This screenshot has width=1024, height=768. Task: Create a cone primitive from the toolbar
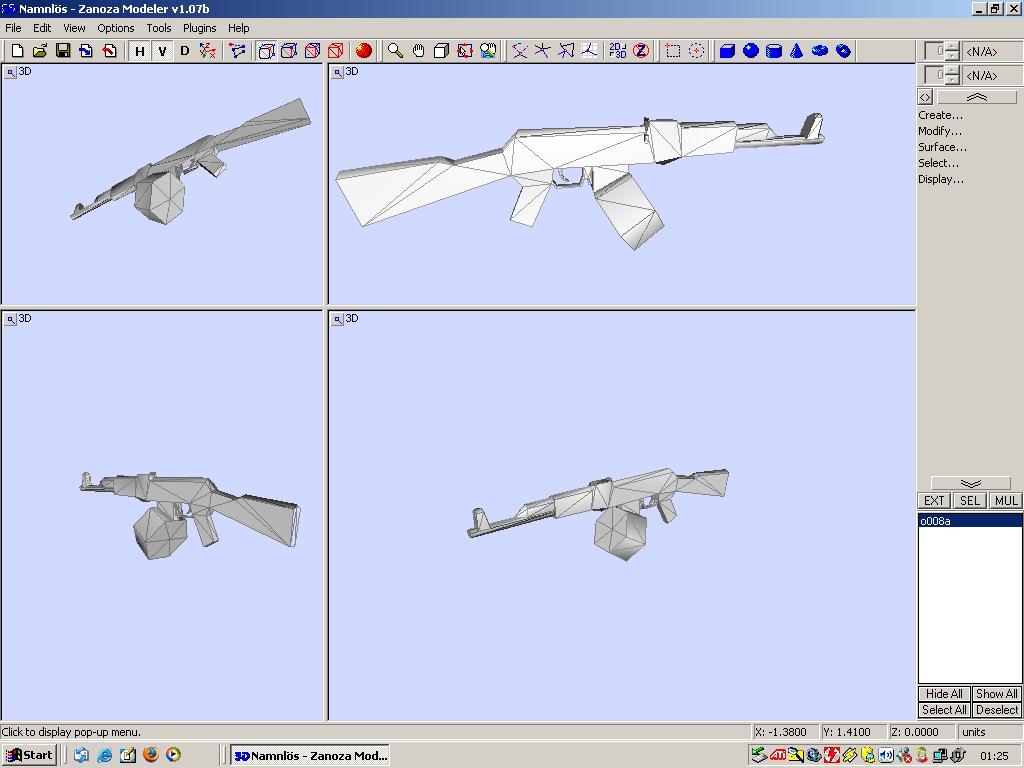pos(797,51)
